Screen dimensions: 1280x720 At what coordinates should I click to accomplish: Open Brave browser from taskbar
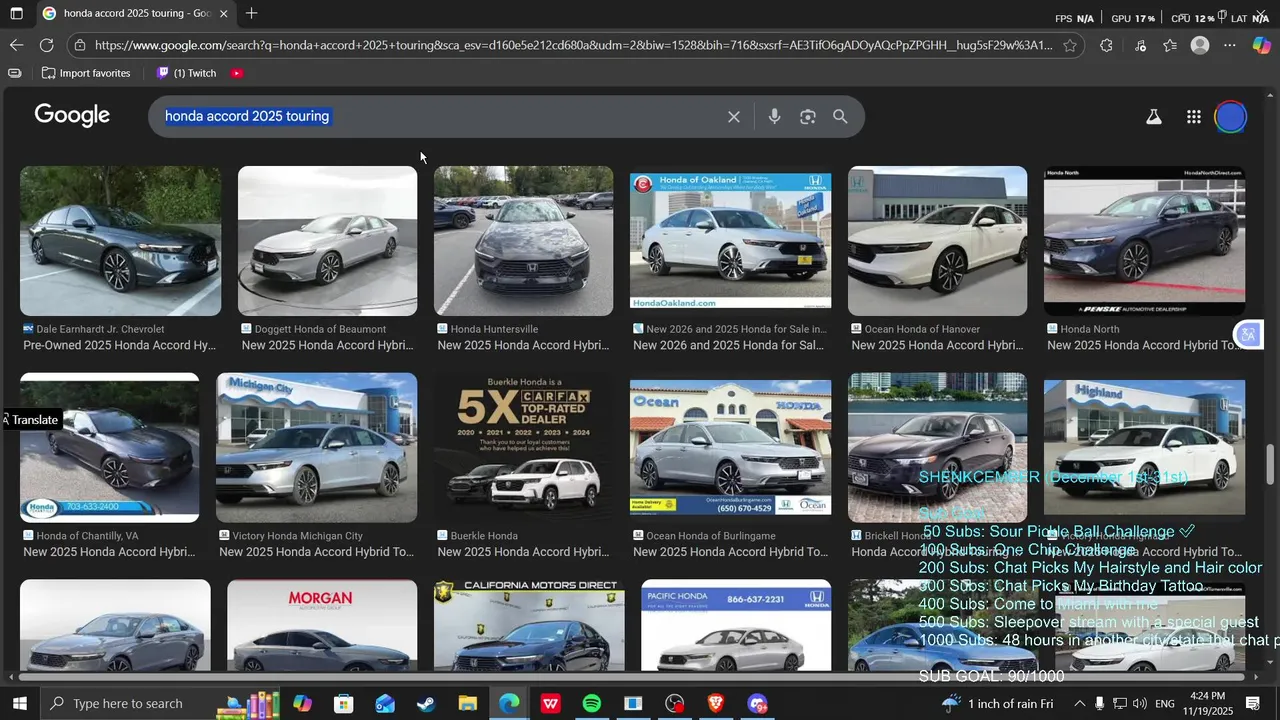click(715, 704)
